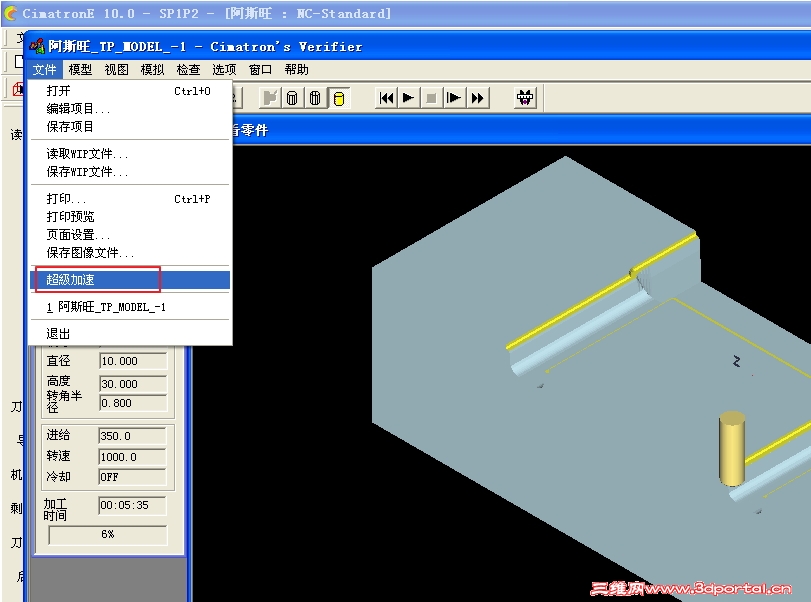Open the 选项 menu

tap(224, 69)
